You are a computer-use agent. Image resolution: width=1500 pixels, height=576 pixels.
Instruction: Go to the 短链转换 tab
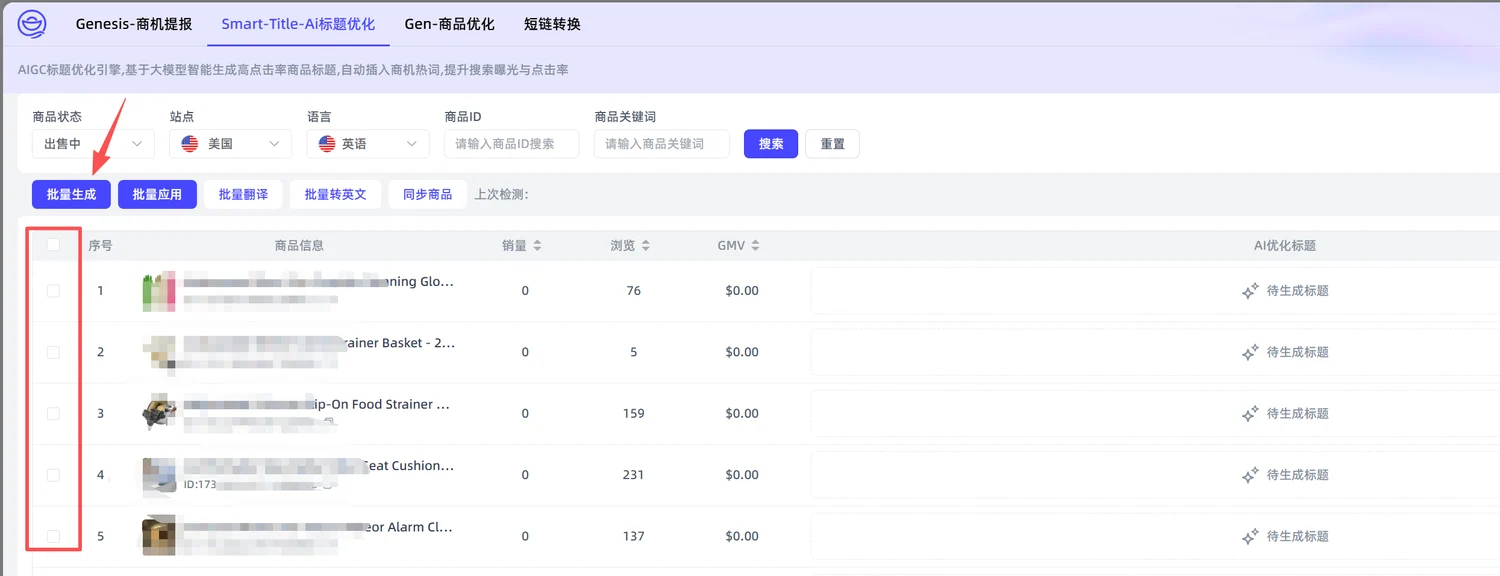pyautogui.click(x=552, y=24)
